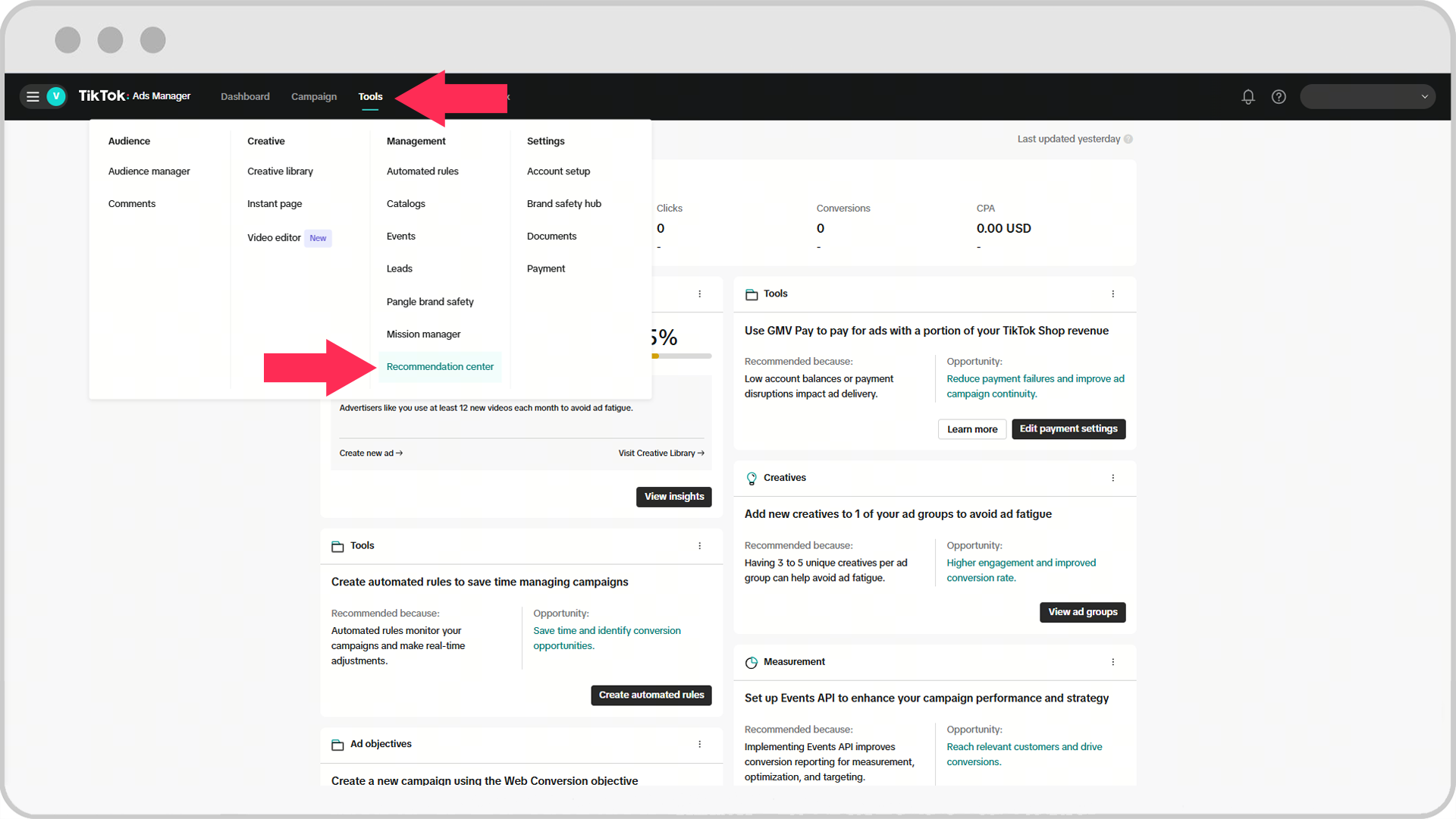
Task: Click the notification bell icon
Action: coord(1248,96)
